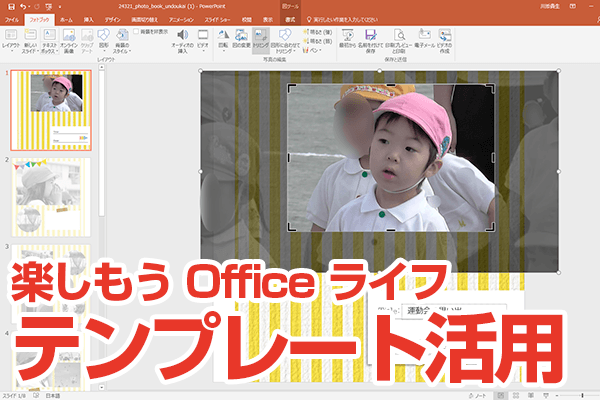Start slideshow from the status bar icon
The image size is (600, 400).
click(546, 396)
